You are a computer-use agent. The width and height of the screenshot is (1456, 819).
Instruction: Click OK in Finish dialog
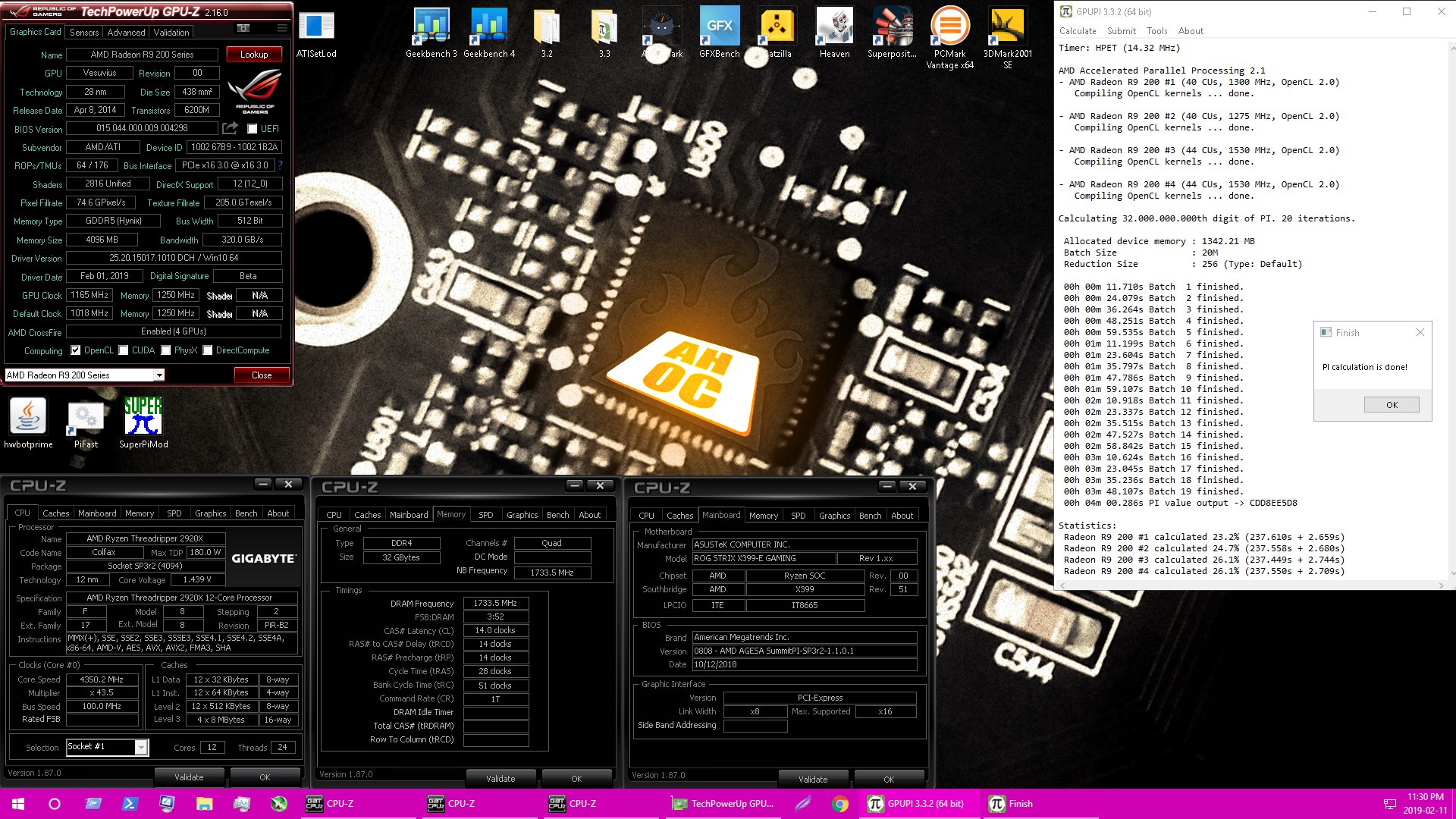point(1392,405)
